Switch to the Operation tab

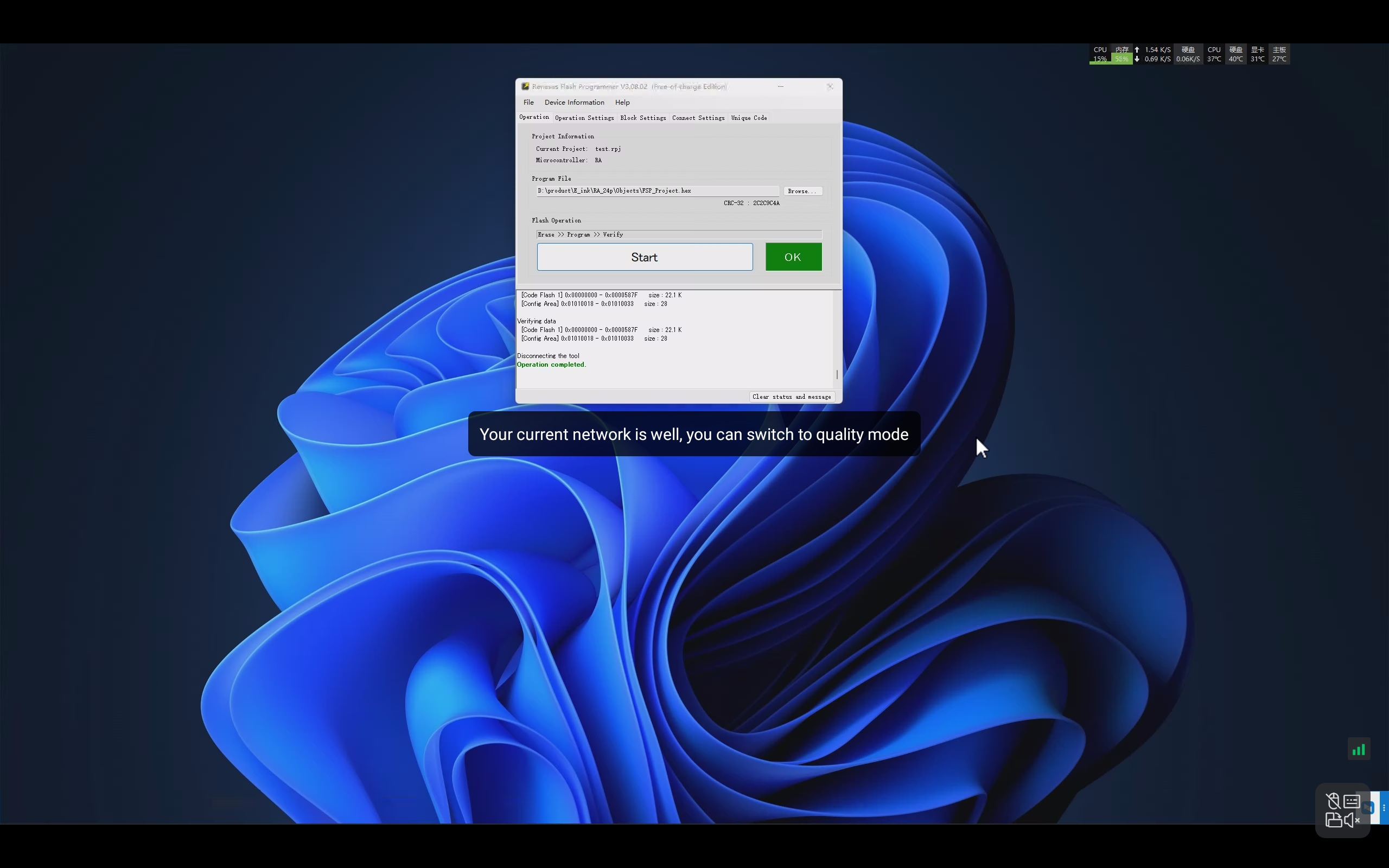[x=534, y=117]
